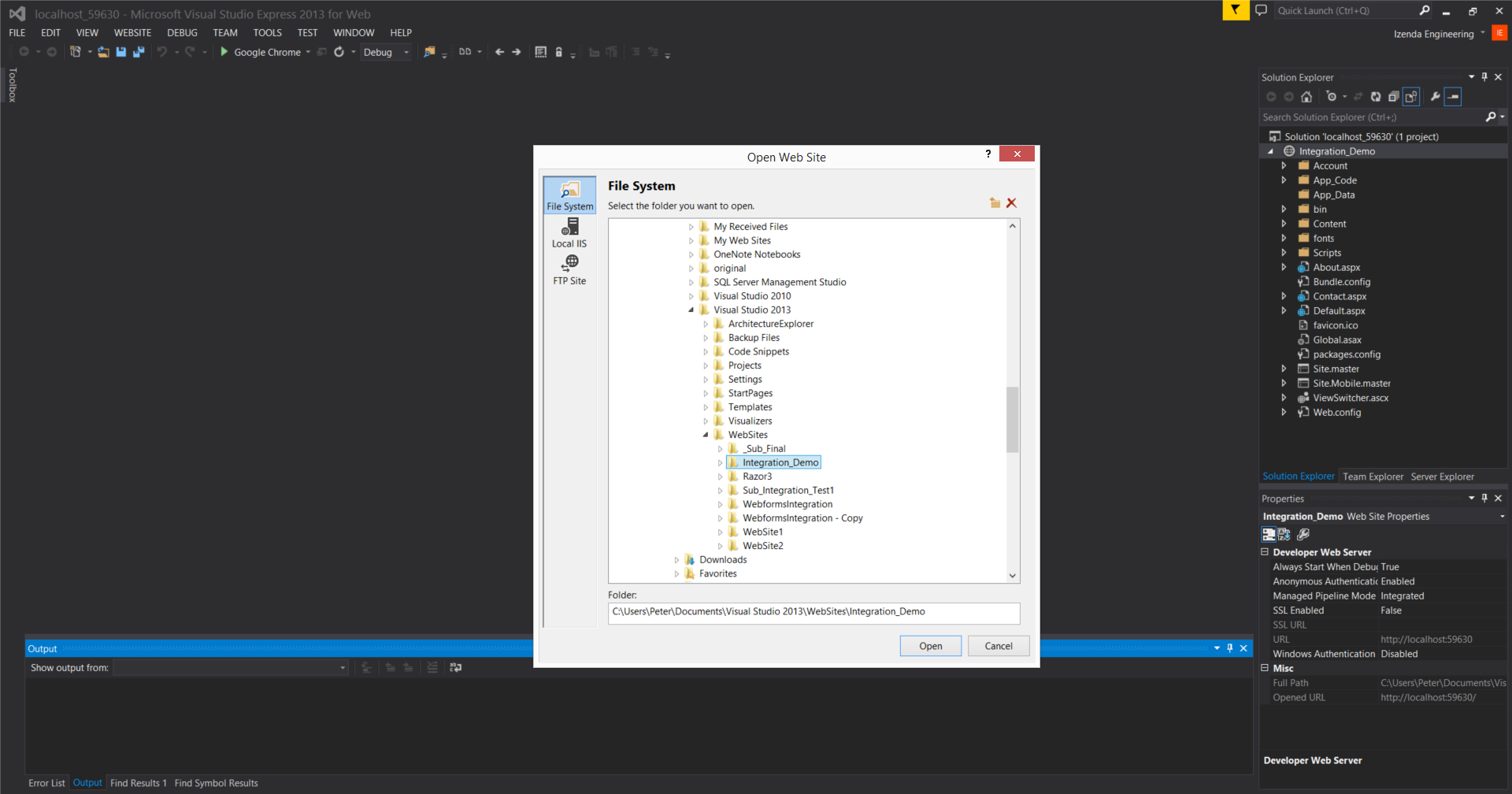
Task: Click the Cancel button in dialog
Action: [x=999, y=646]
